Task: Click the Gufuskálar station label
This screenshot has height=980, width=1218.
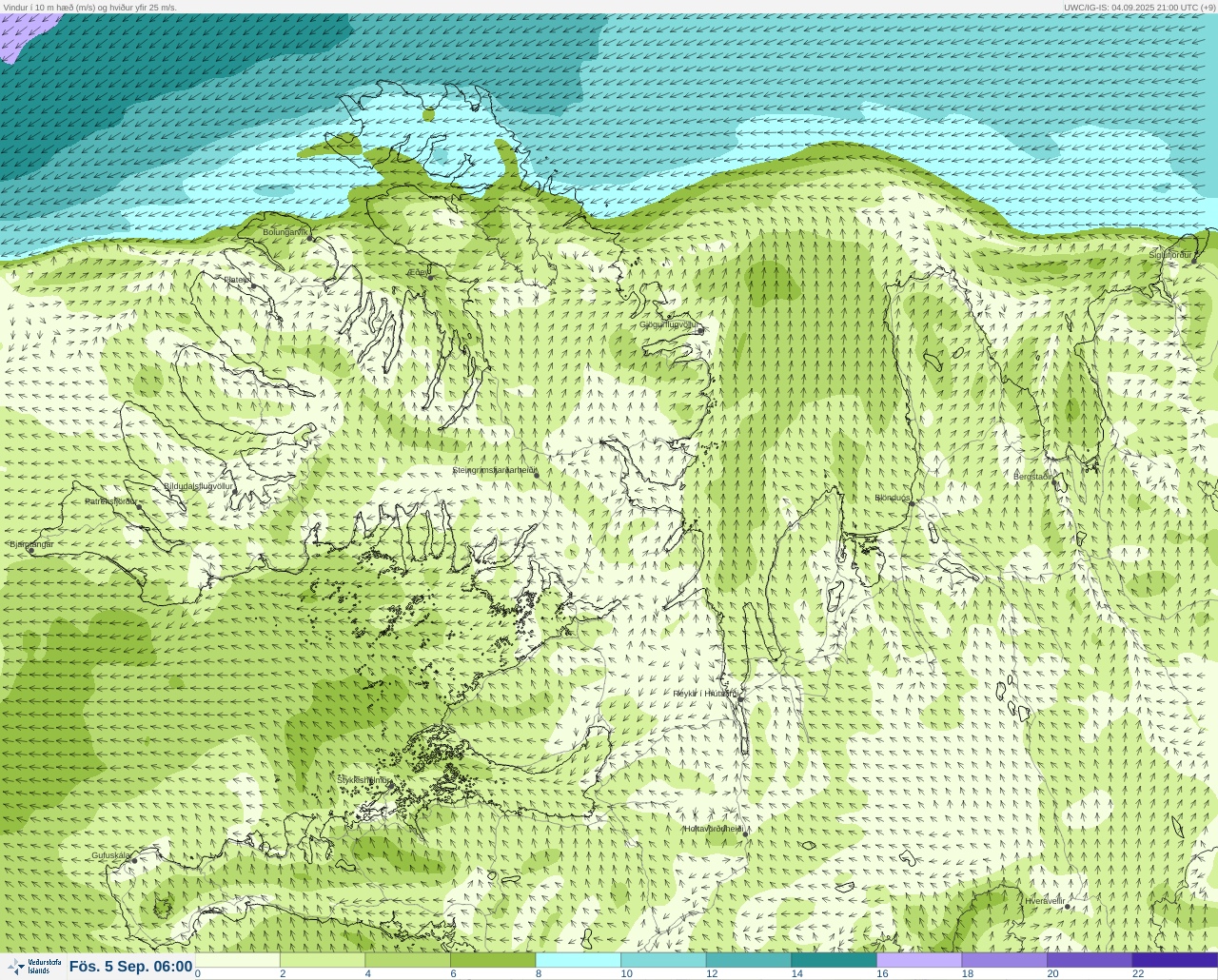Action: point(111,855)
